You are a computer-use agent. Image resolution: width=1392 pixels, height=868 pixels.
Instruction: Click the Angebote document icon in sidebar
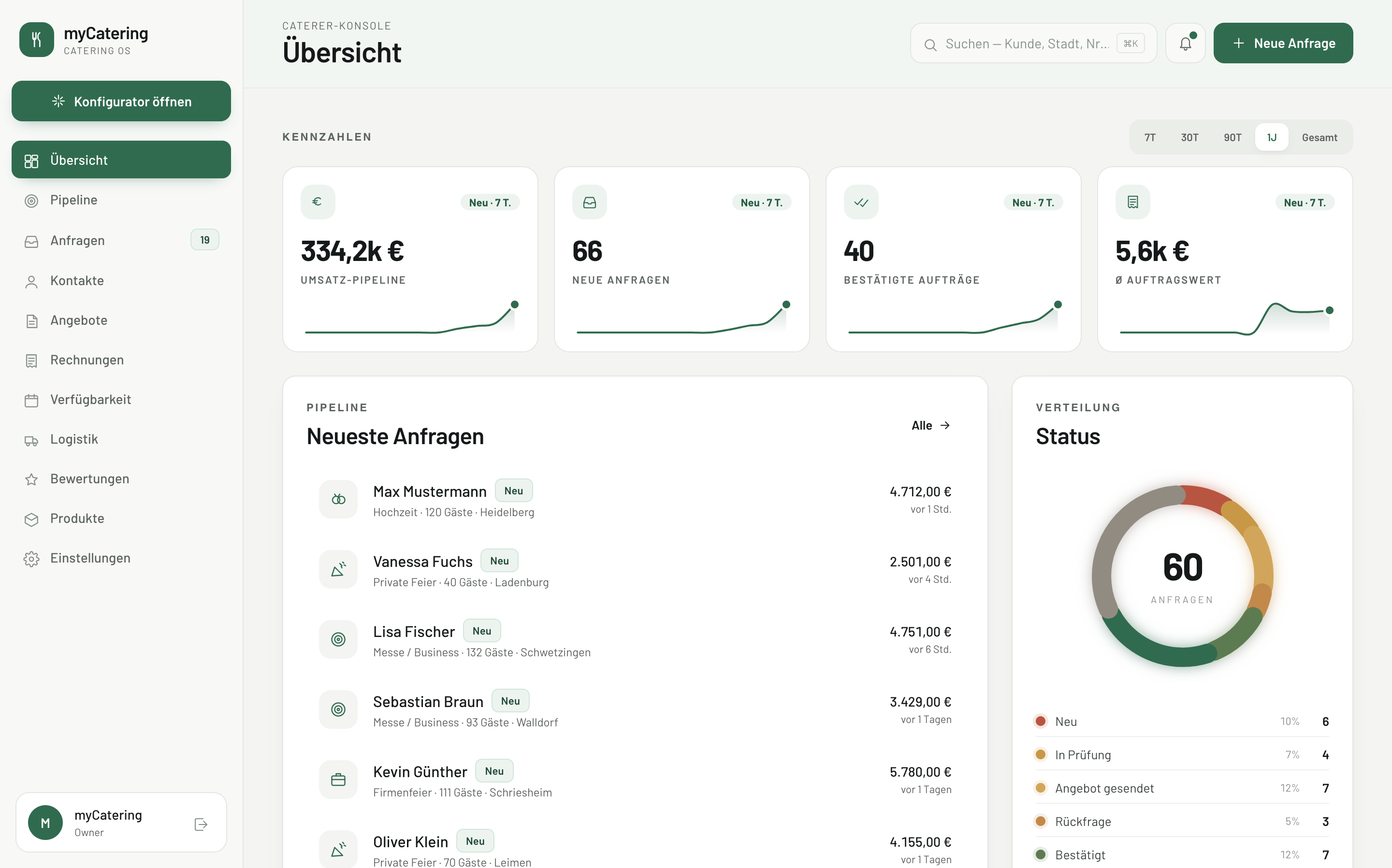point(31,321)
